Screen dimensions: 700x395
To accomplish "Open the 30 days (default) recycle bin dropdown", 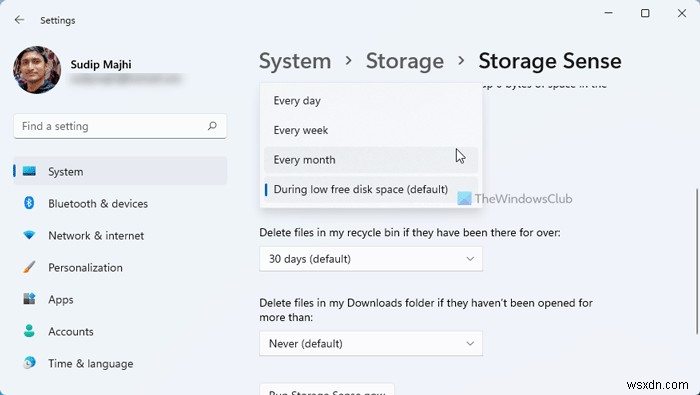I will [371, 259].
